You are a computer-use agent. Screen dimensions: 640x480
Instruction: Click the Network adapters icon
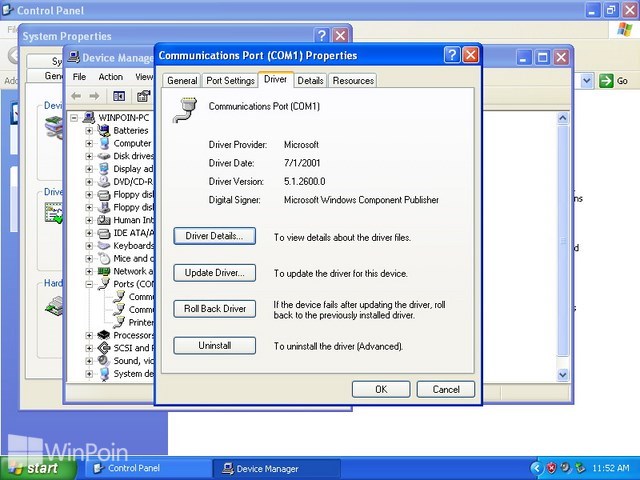(104, 271)
